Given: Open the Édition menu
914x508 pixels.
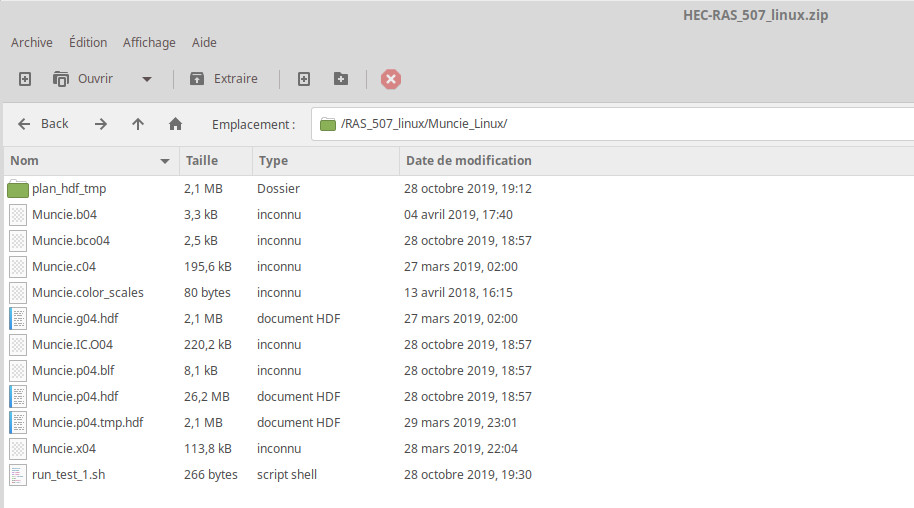Looking at the screenshot, I should [88, 43].
